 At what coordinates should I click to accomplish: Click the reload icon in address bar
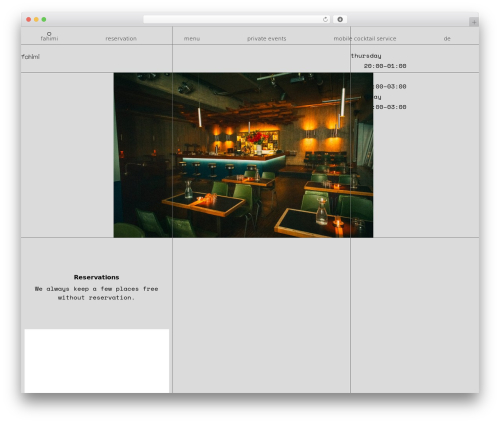[x=325, y=20]
